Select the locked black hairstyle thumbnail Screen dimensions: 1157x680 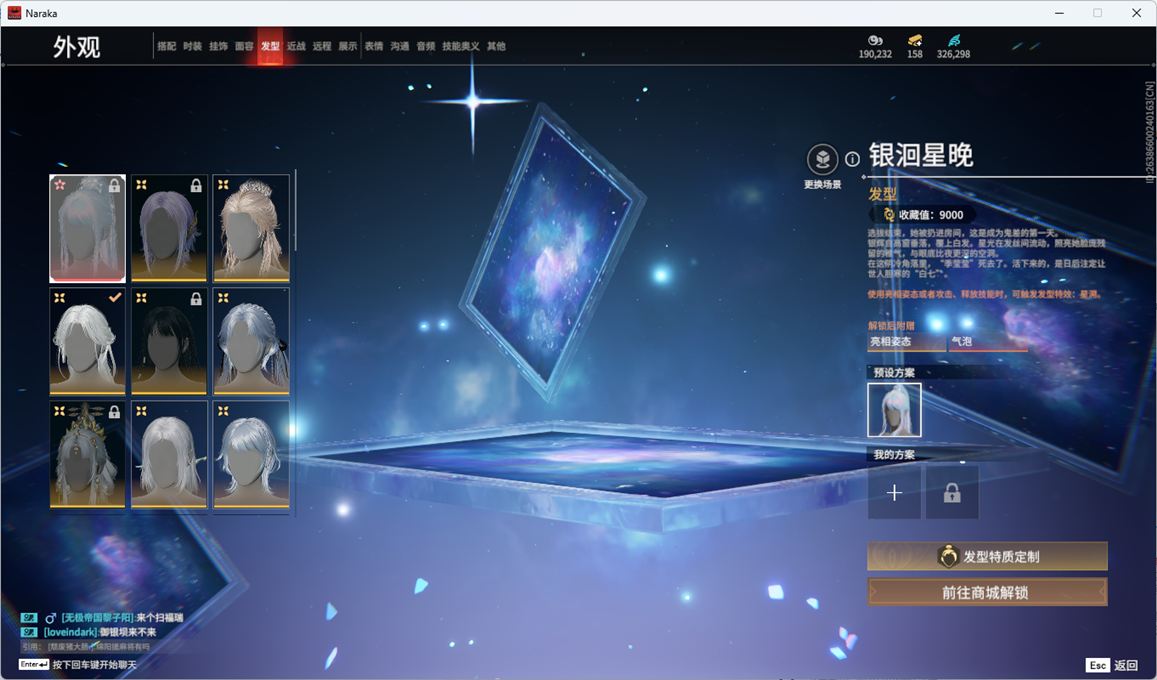169,341
